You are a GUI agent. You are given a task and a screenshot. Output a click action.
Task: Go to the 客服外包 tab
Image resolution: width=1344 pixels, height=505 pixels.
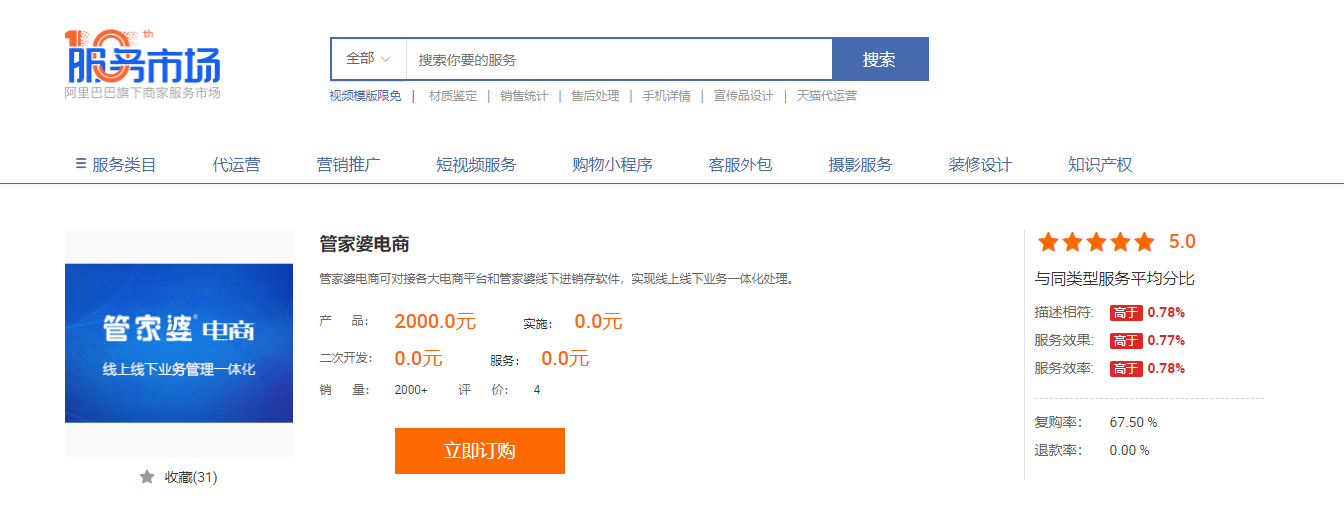pyautogui.click(x=740, y=165)
